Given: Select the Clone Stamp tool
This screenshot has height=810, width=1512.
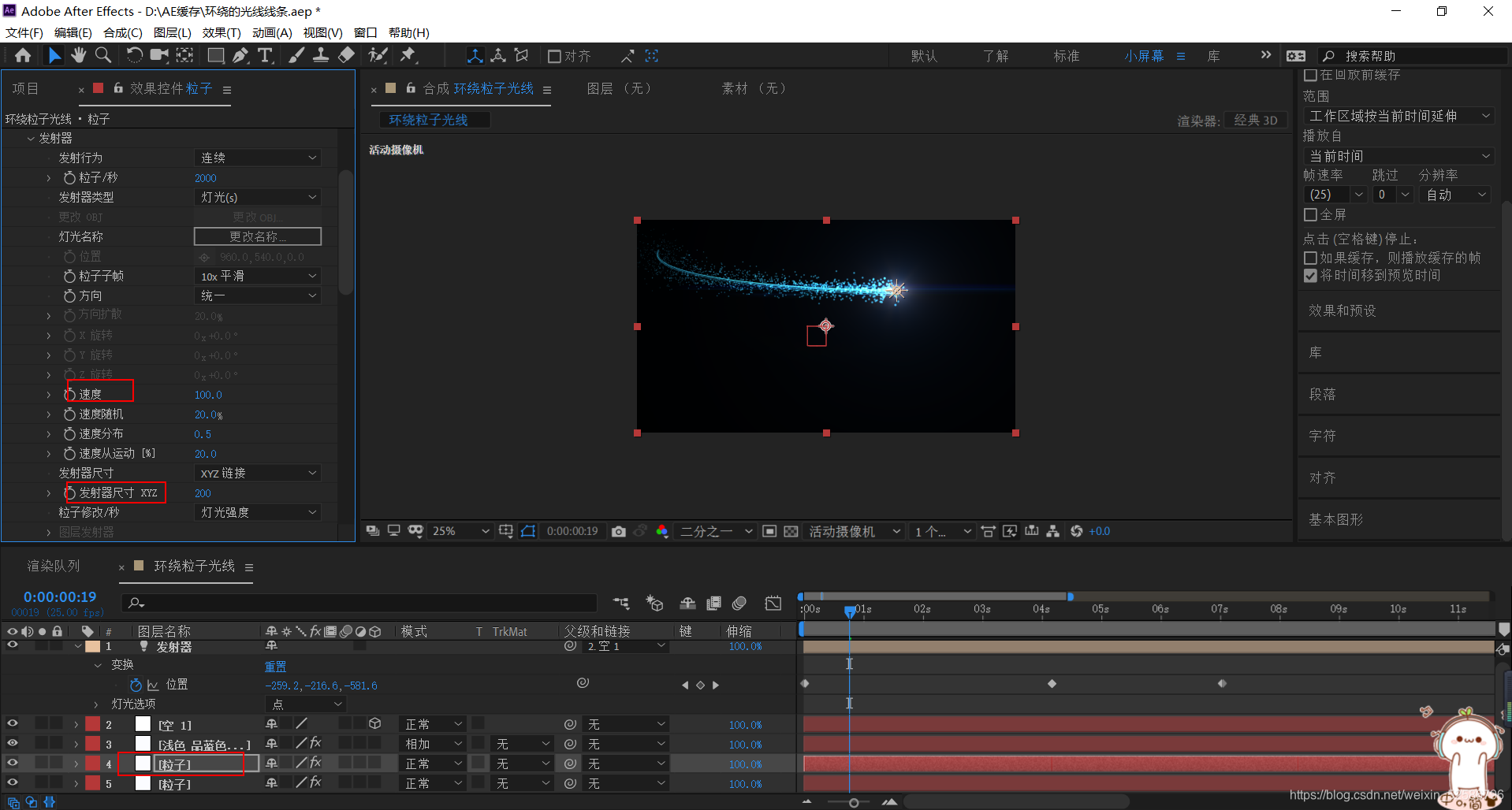Looking at the screenshot, I should 321,55.
